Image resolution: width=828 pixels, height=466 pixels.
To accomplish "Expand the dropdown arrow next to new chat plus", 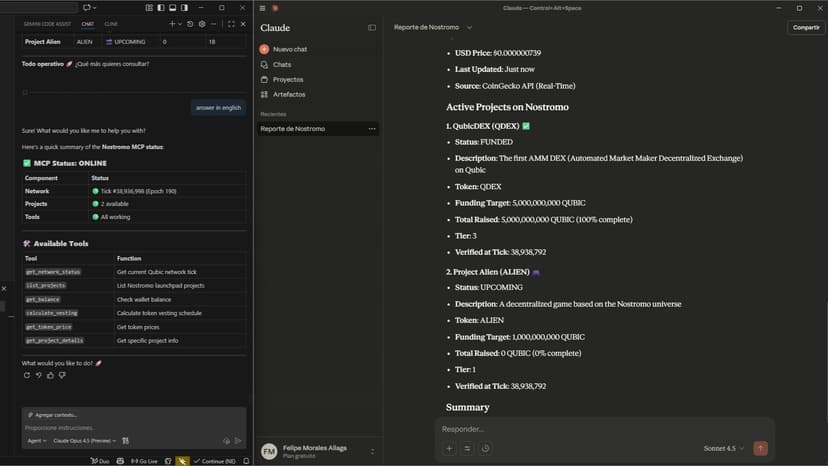I will [x=180, y=24].
